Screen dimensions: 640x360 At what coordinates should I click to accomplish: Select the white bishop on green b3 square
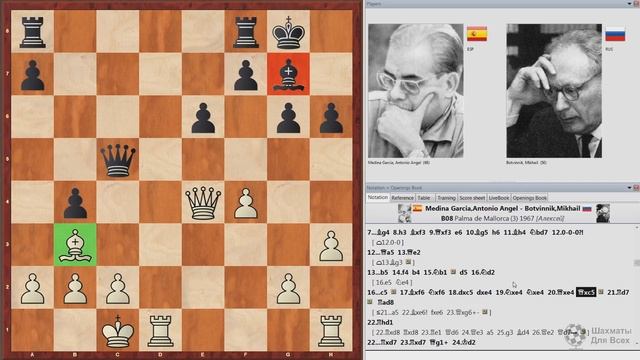click(75, 245)
